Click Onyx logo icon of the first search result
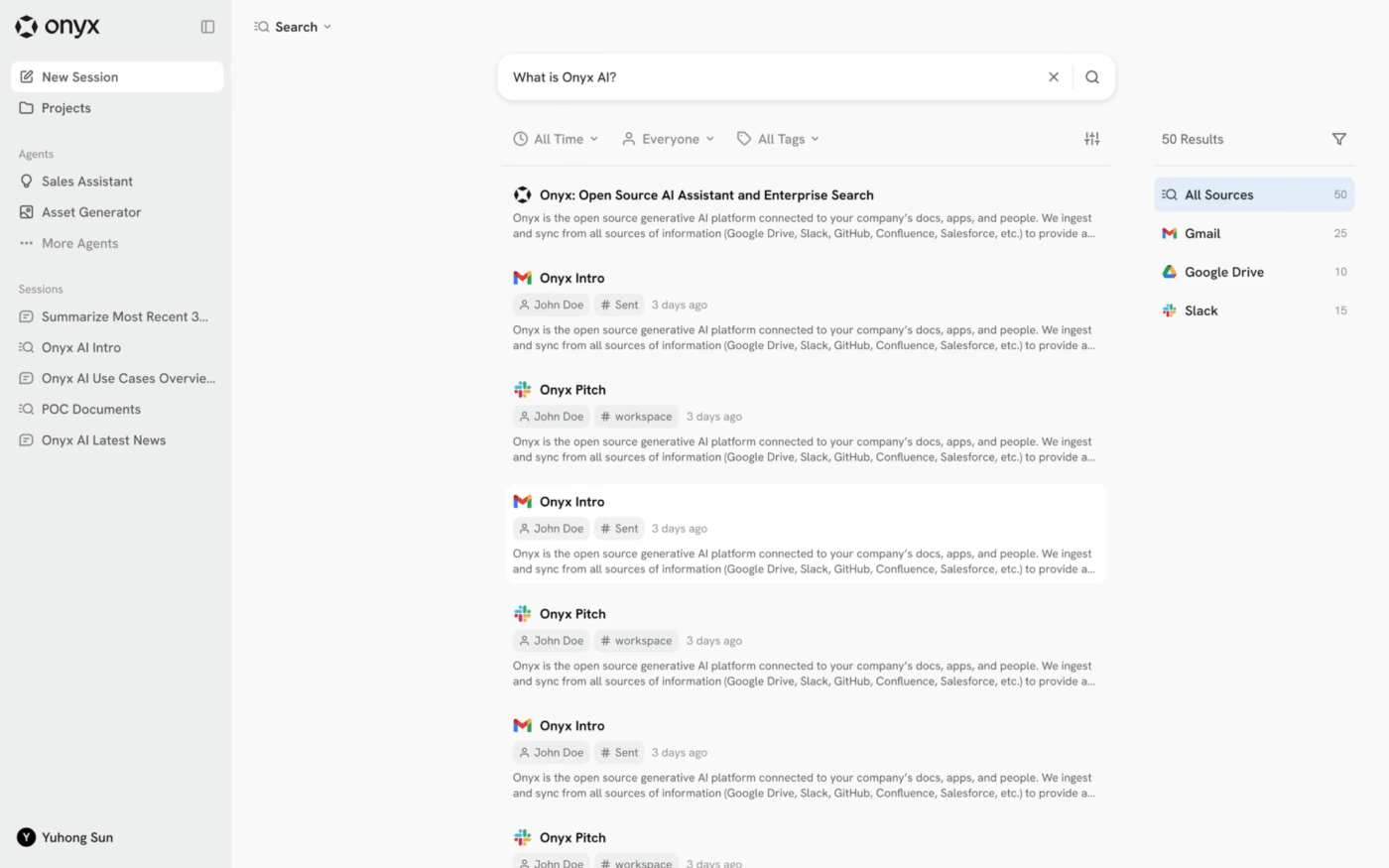The width and height of the screenshot is (1389, 868). click(x=522, y=195)
